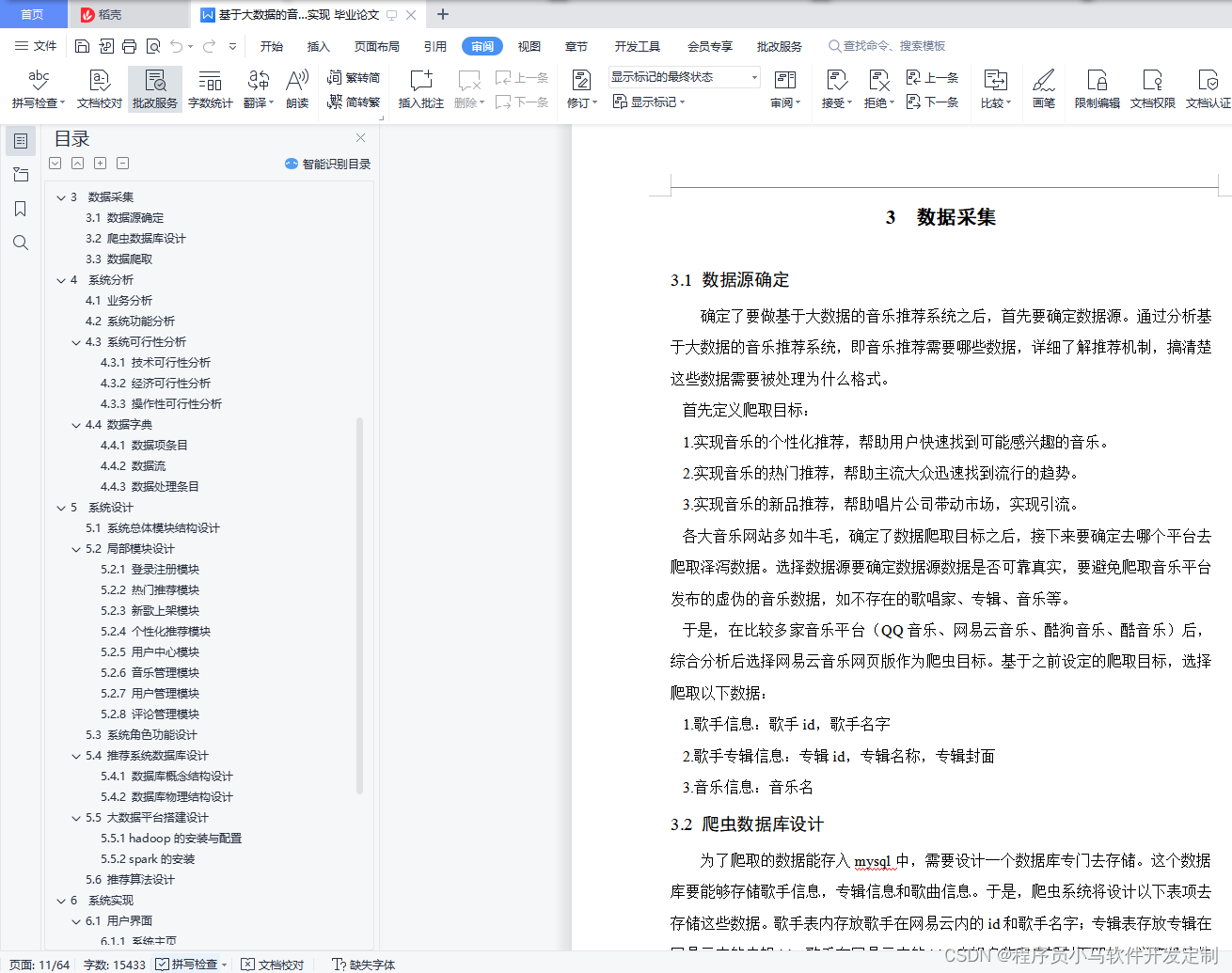Switch to the 插入 ribbon tab
1232x973 pixels.
[319, 46]
